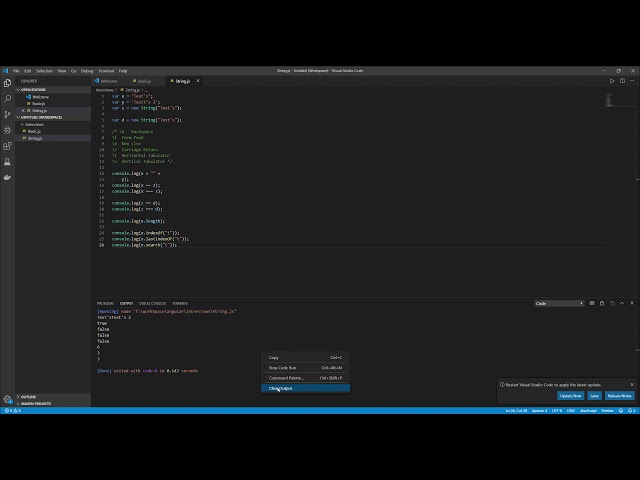Click Prettier in the status bar
The image size is (640, 480).
[607, 411]
